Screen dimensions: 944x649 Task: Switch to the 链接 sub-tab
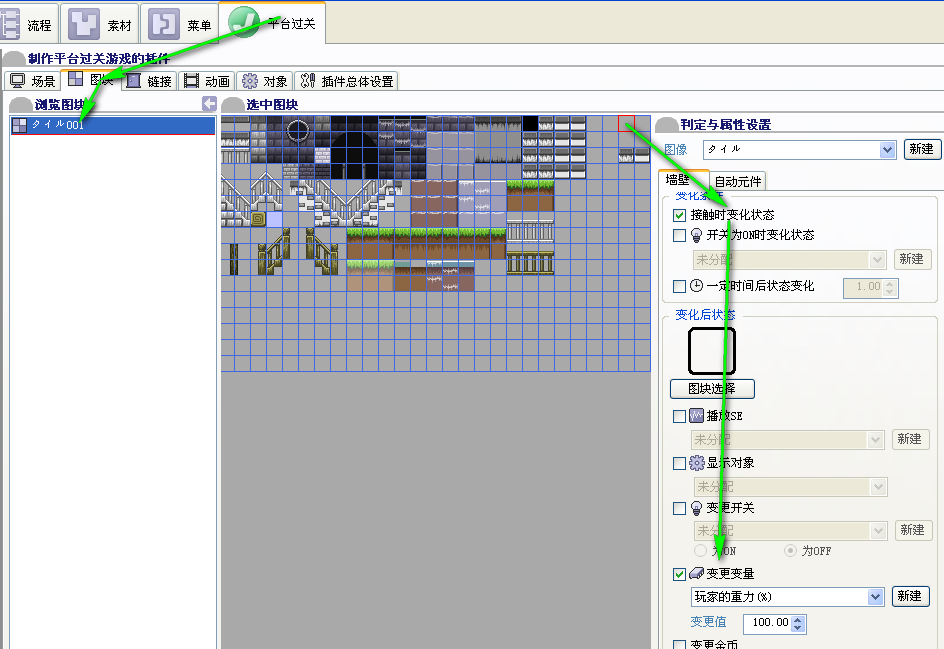tap(150, 81)
